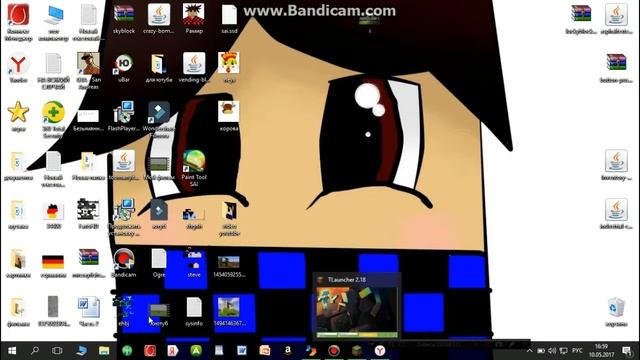
Task: Click the Word icon on the taskbar
Action: pyautogui.click(x=242, y=351)
